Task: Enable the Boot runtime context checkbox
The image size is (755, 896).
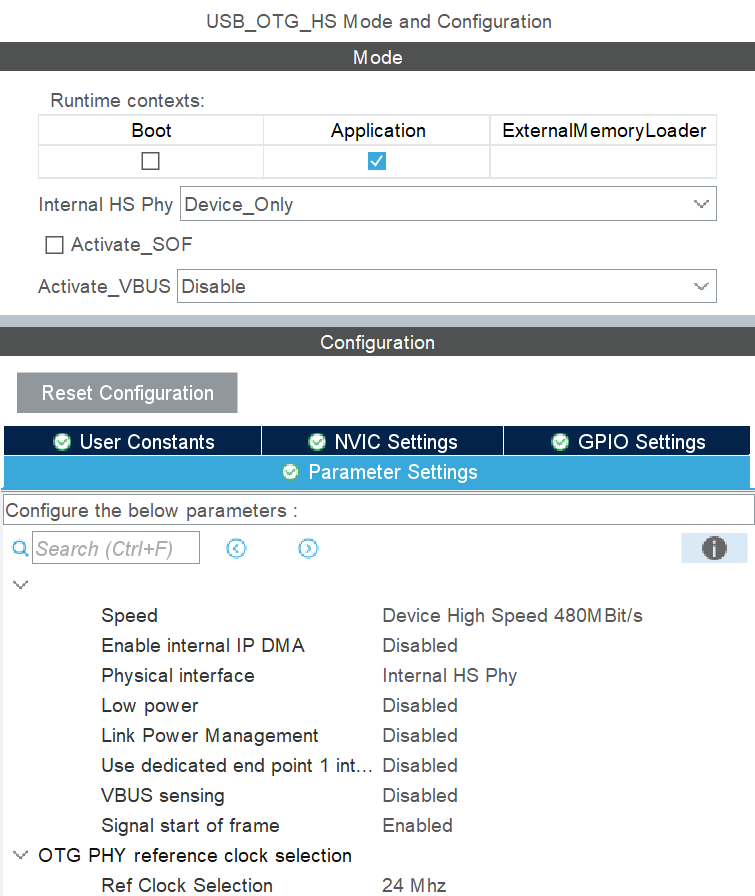Action: click(151, 161)
